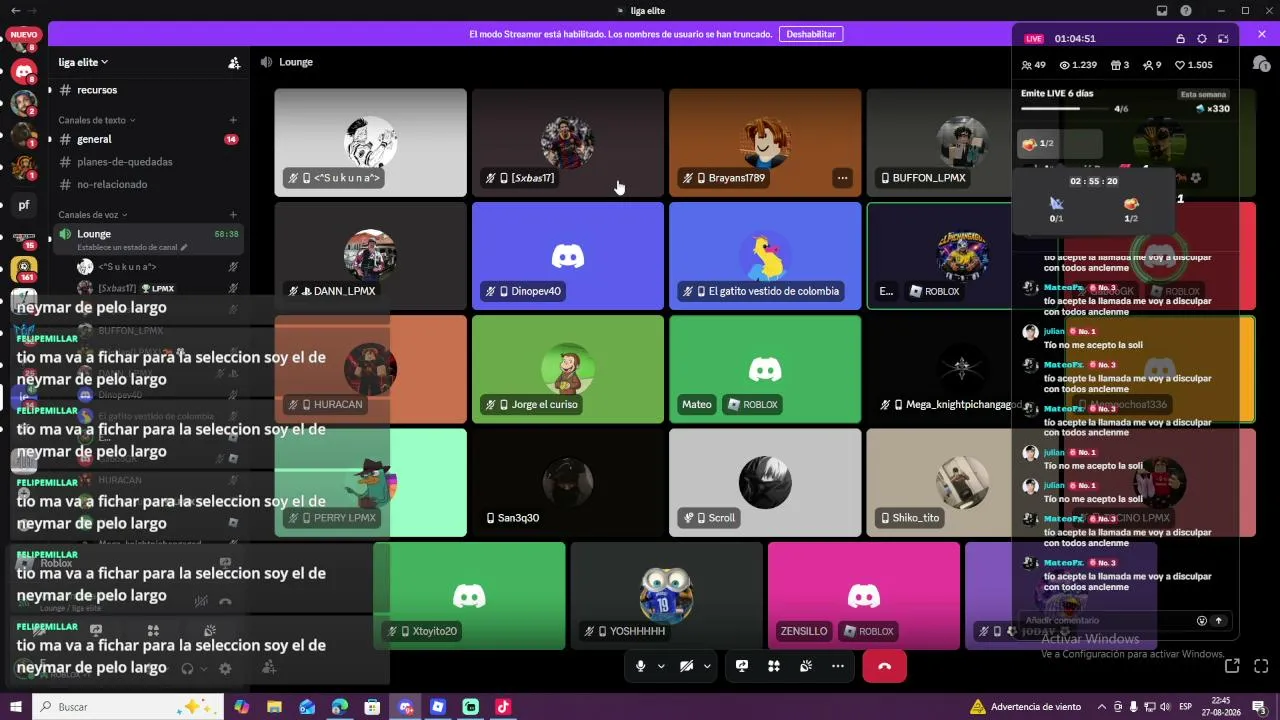Share your screen from the call bar
Image resolution: width=1280 pixels, height=720 pixels.
point(742,666)
